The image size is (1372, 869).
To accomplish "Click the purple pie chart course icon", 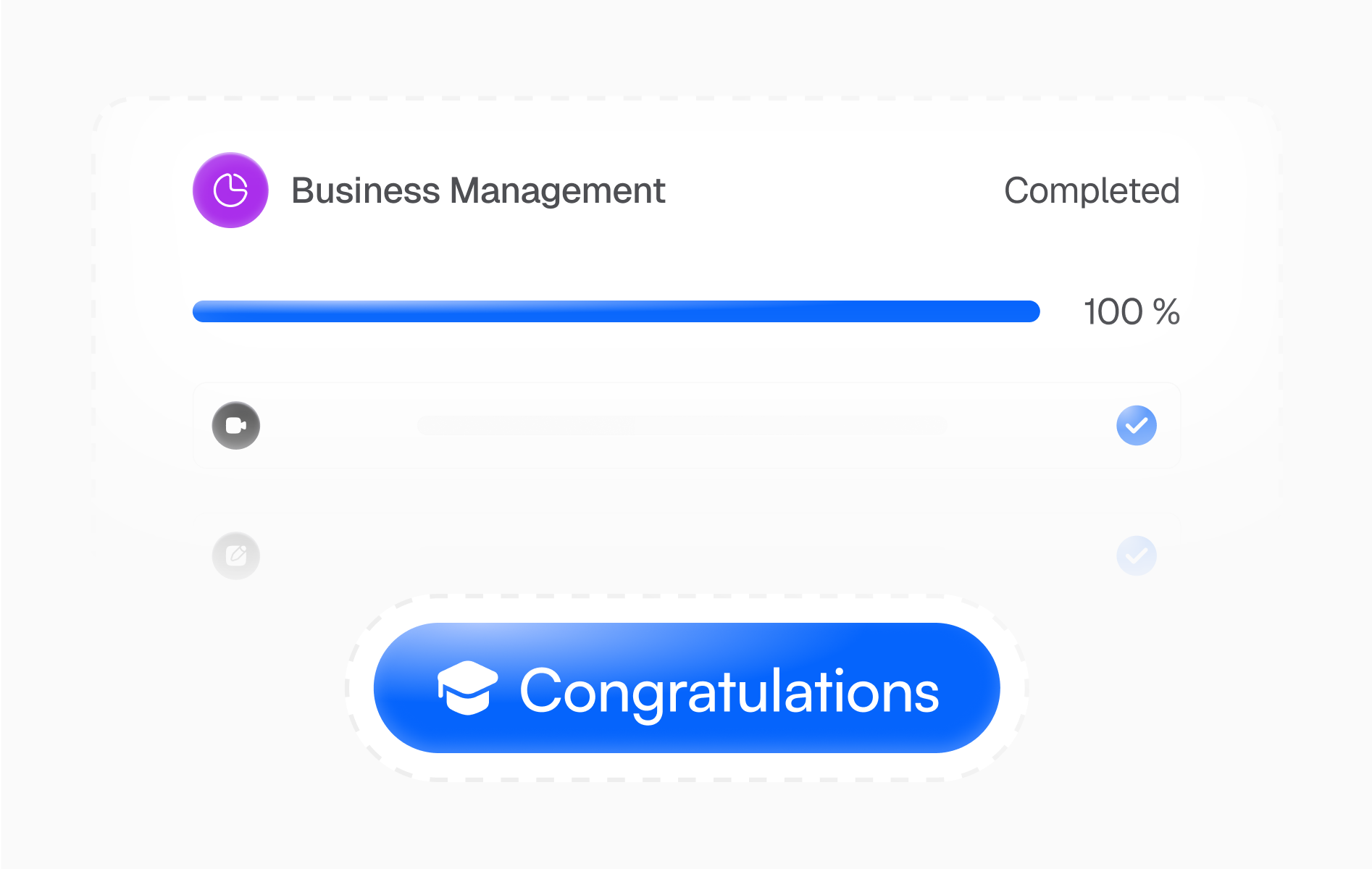I will (x=230, y=190).
